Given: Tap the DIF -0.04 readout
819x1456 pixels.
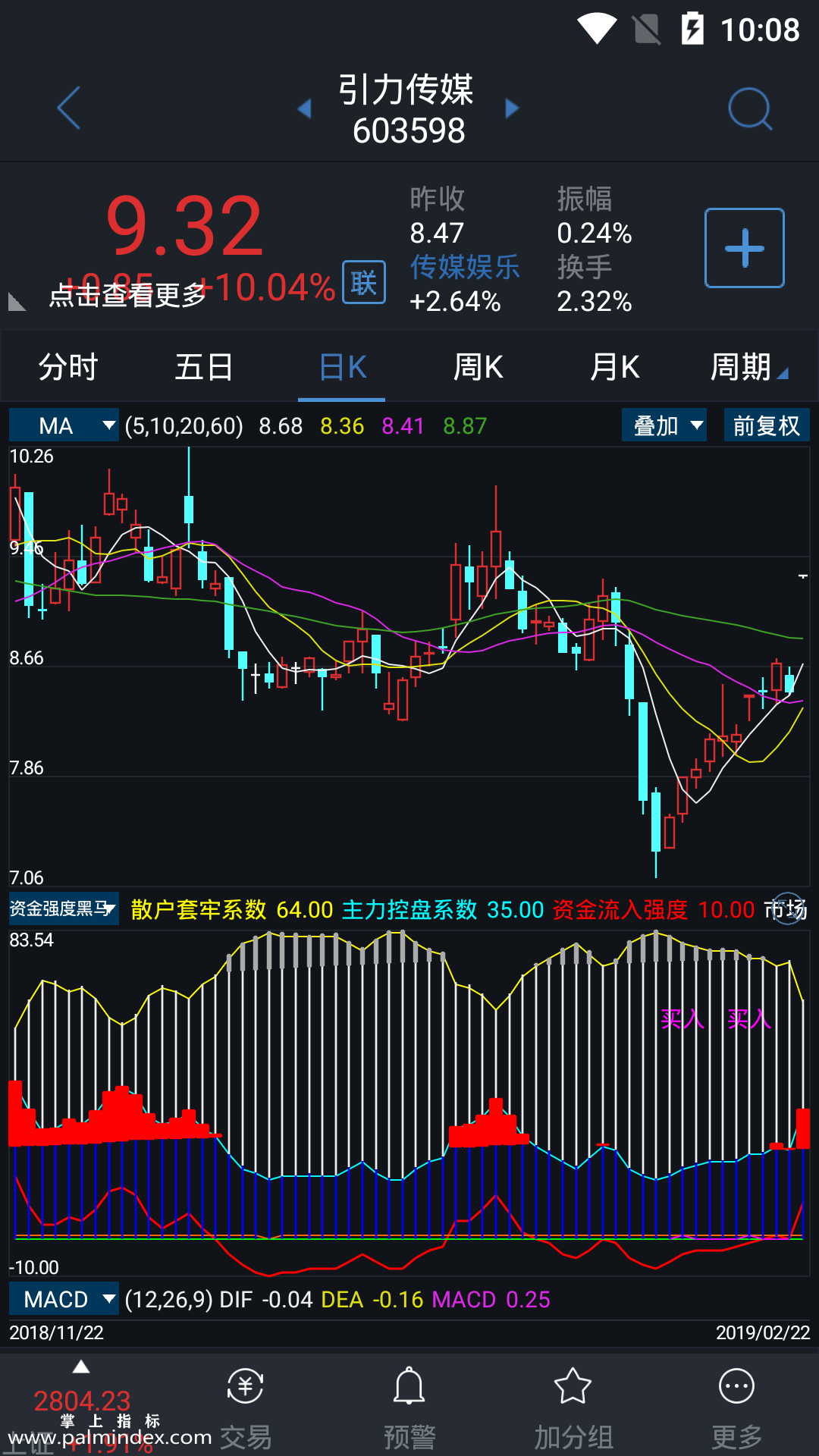Looking at the screenshot, I should point(266,1299).
